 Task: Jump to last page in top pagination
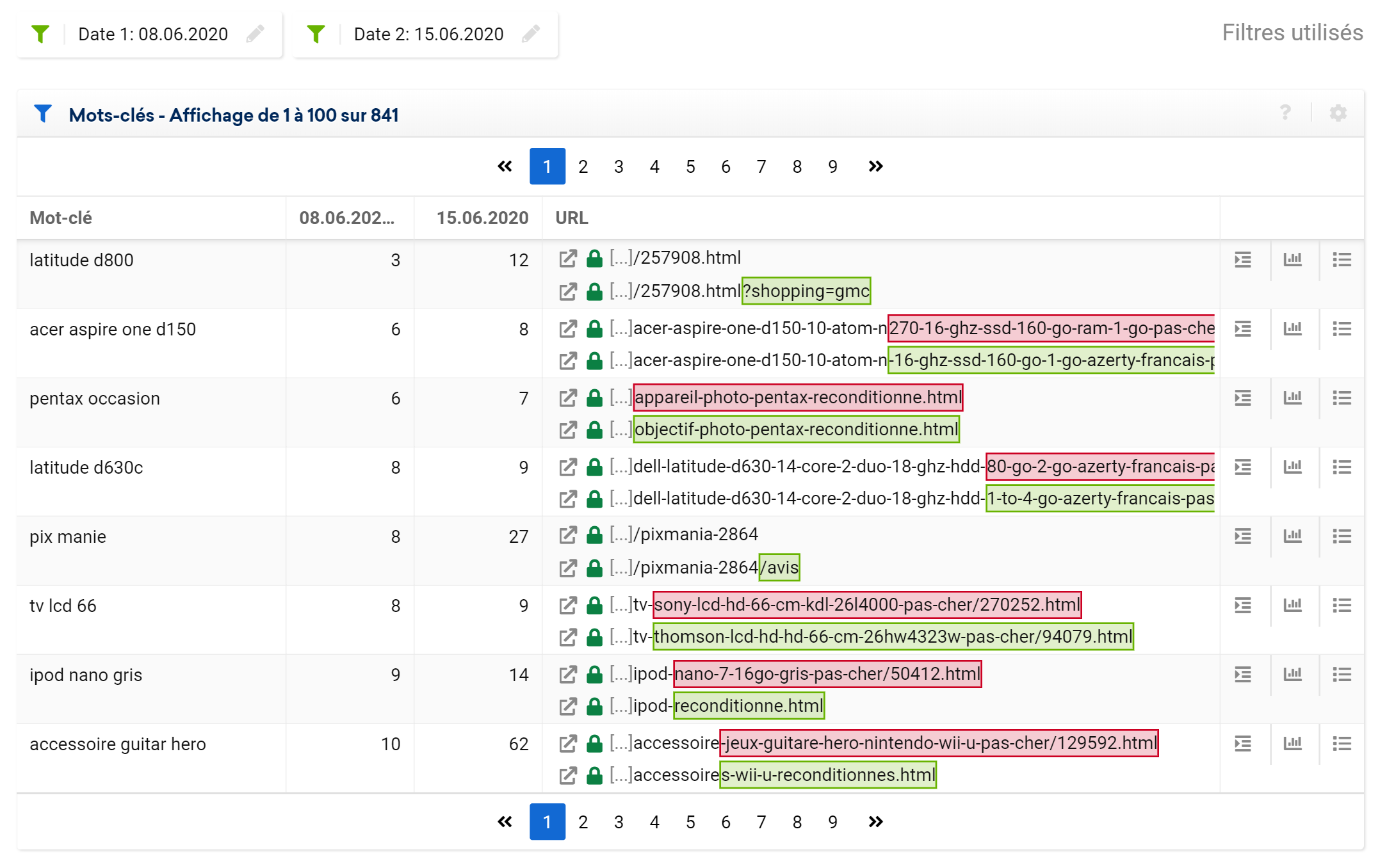[x=875, y=166]
